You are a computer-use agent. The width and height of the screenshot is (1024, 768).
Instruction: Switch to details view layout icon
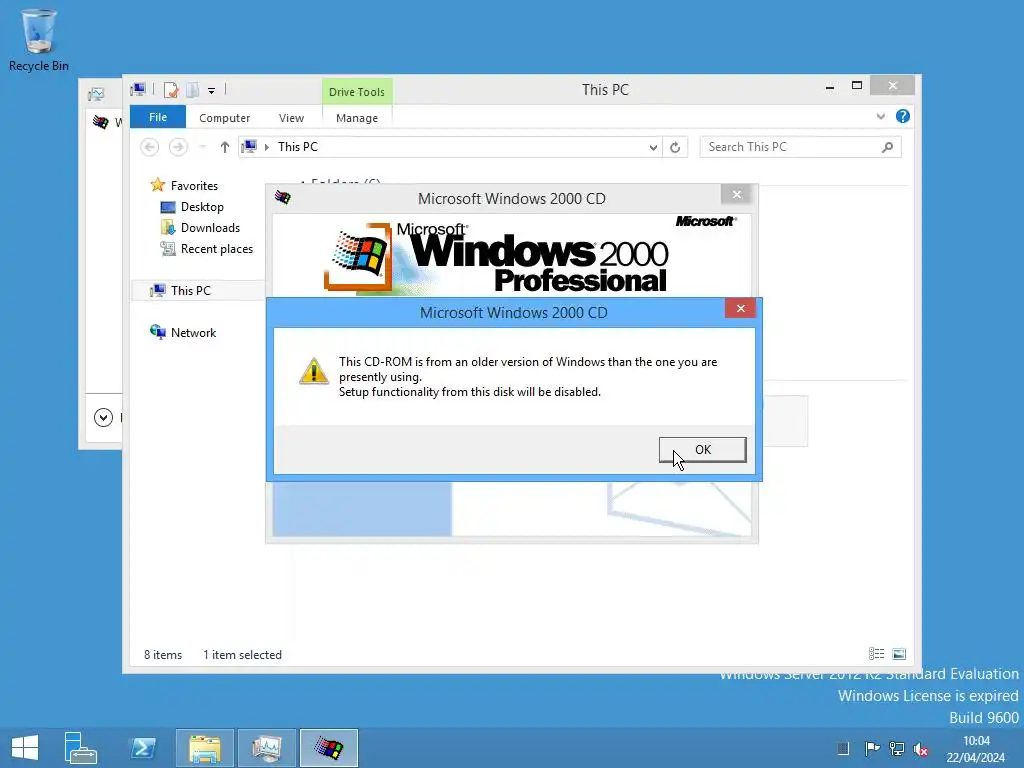pyautogui.click(x=876, y=654)
